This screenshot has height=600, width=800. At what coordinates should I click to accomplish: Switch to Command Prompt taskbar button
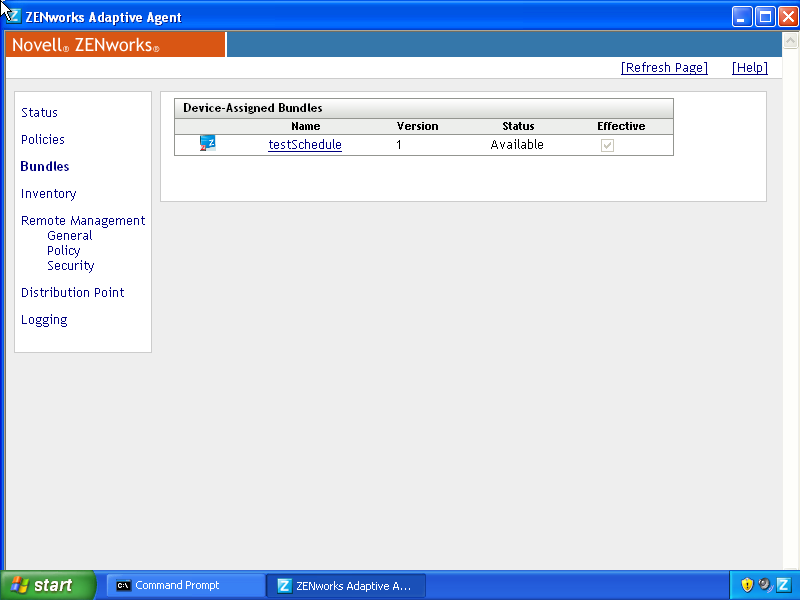click(x=186, y=585)
